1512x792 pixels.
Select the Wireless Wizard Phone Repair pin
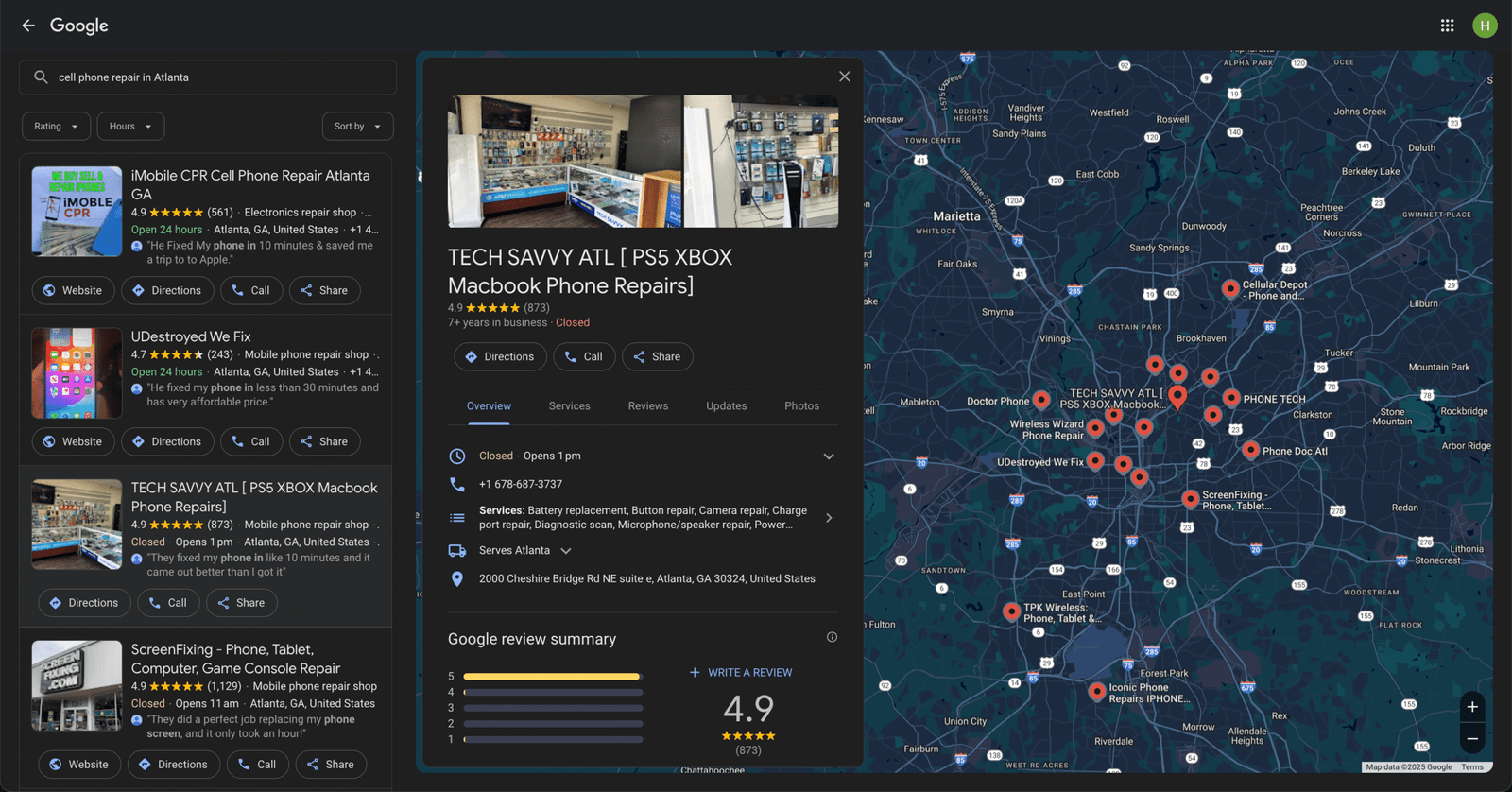(x=1095, y=428)
